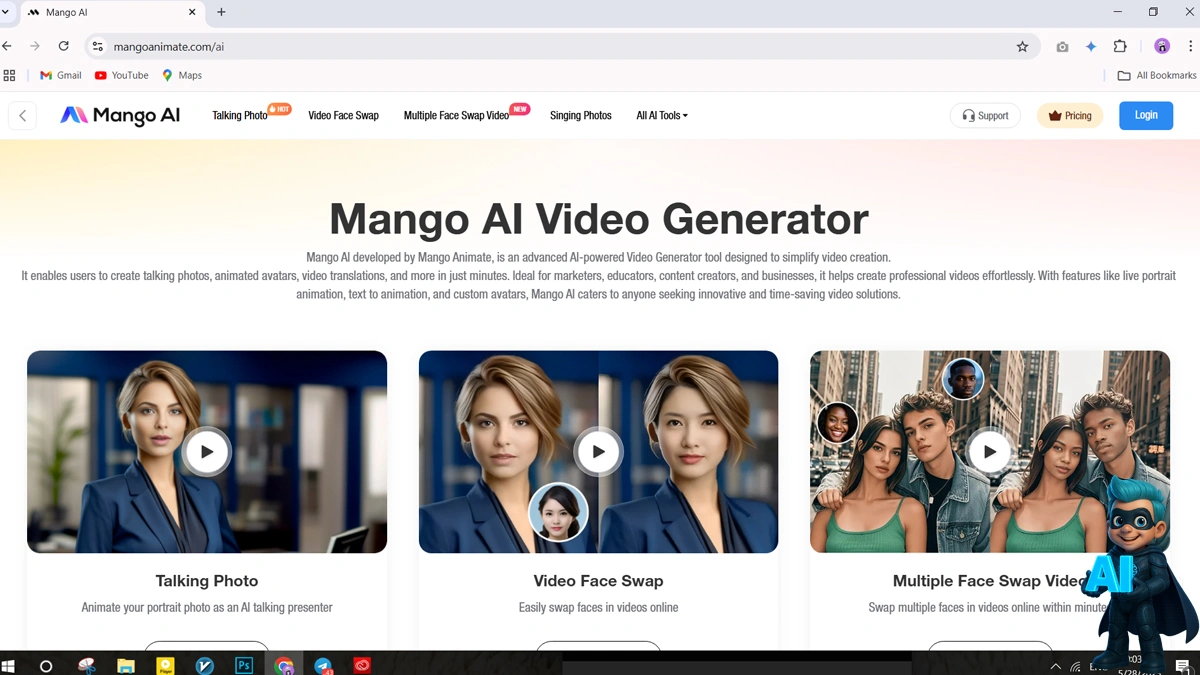This screenshot has height=675, width=1200.
Task: Expand the All AI Tools dropdown
Action: (x=662, y=115)
